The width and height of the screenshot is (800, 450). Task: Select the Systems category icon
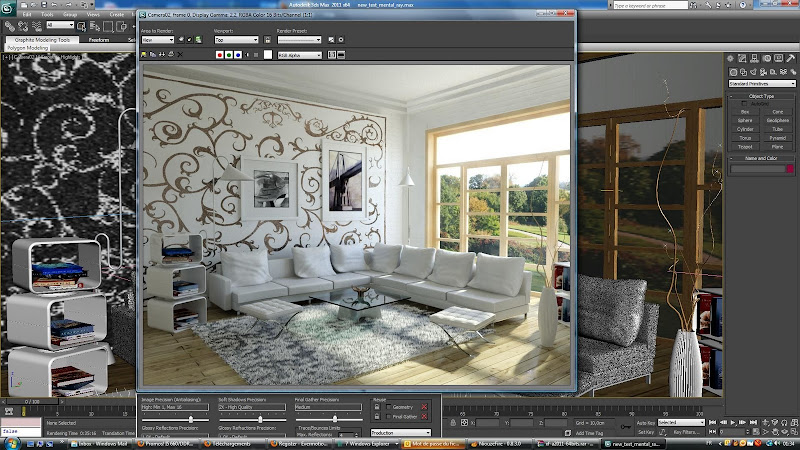click(793, 72)
